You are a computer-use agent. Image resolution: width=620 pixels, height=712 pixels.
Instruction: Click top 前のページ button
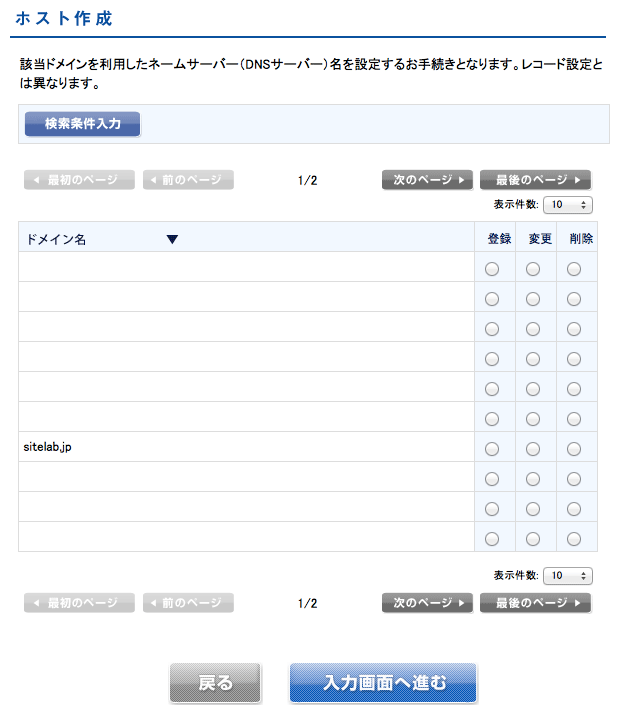[x=189, y=180]
